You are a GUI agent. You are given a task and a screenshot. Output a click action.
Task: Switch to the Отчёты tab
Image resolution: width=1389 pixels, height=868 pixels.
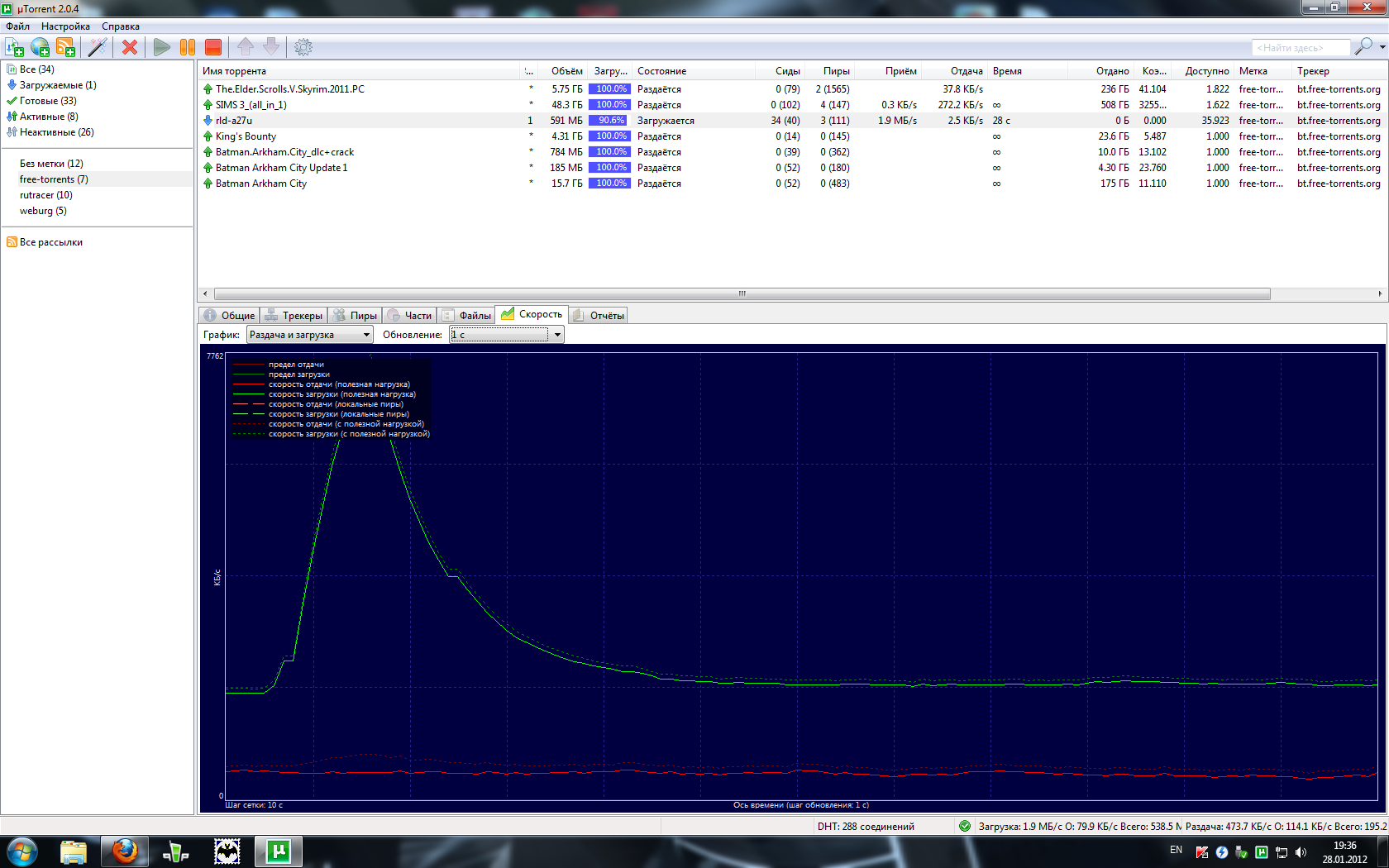pyautogui.click(x=598, y=315)
